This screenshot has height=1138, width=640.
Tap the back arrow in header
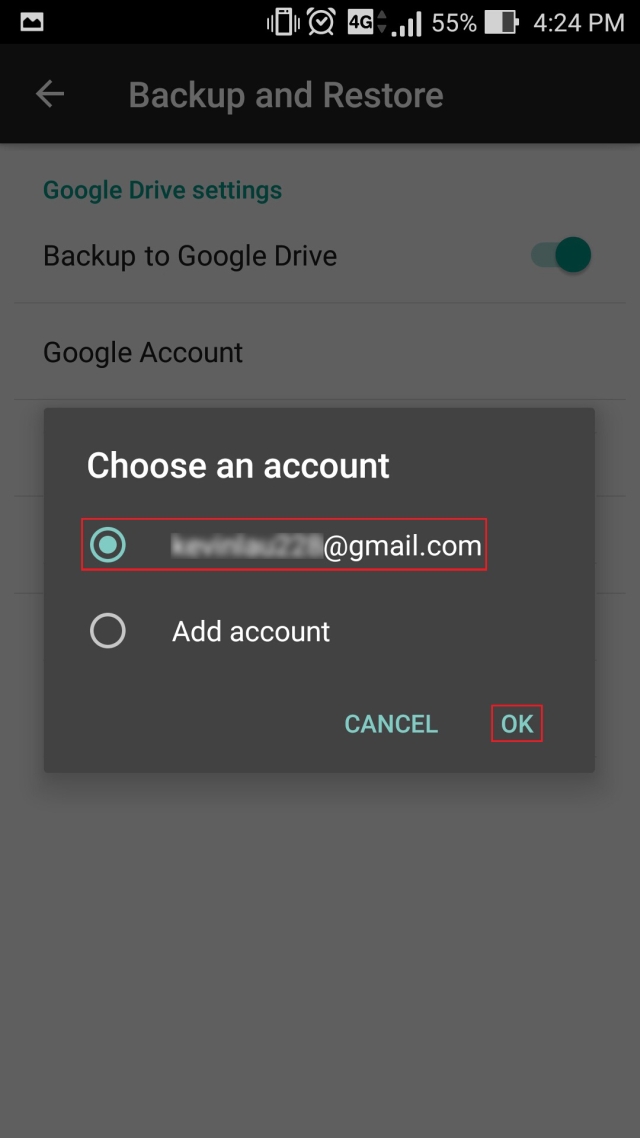(x=50, y=94)
